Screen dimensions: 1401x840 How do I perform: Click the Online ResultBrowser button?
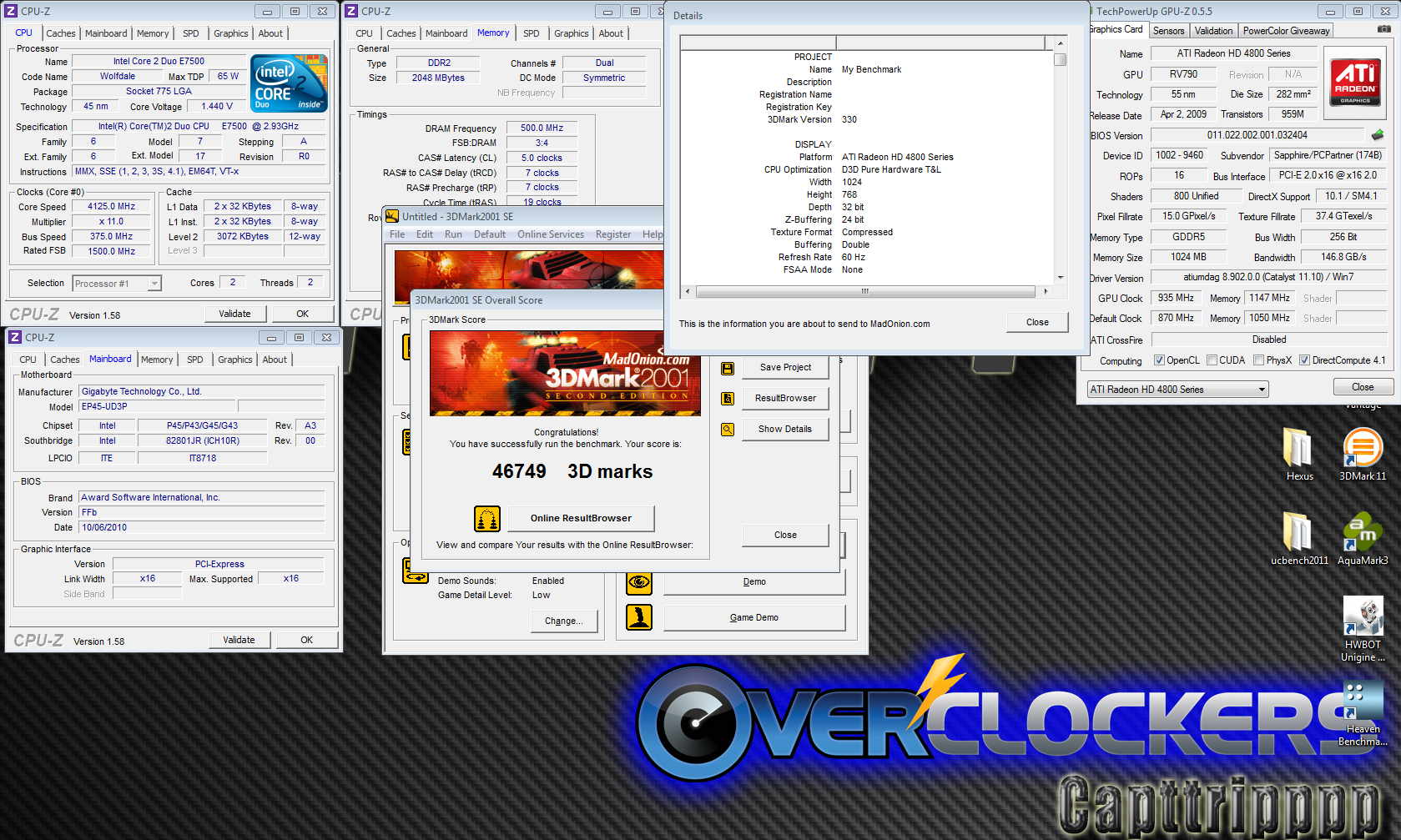tap(581, 519)
